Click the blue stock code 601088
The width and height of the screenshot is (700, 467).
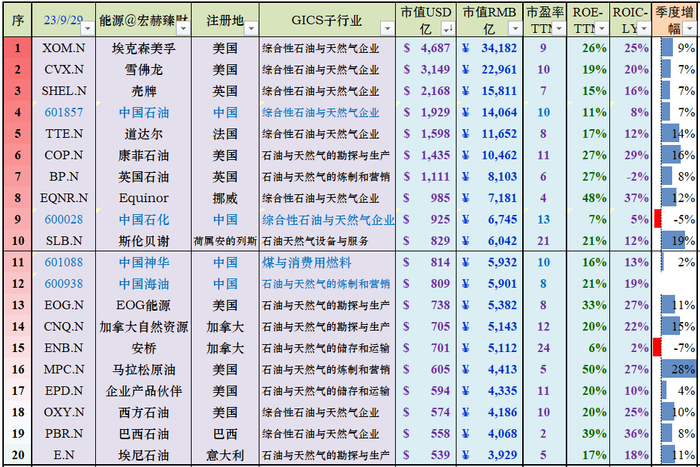pos(63,262)
